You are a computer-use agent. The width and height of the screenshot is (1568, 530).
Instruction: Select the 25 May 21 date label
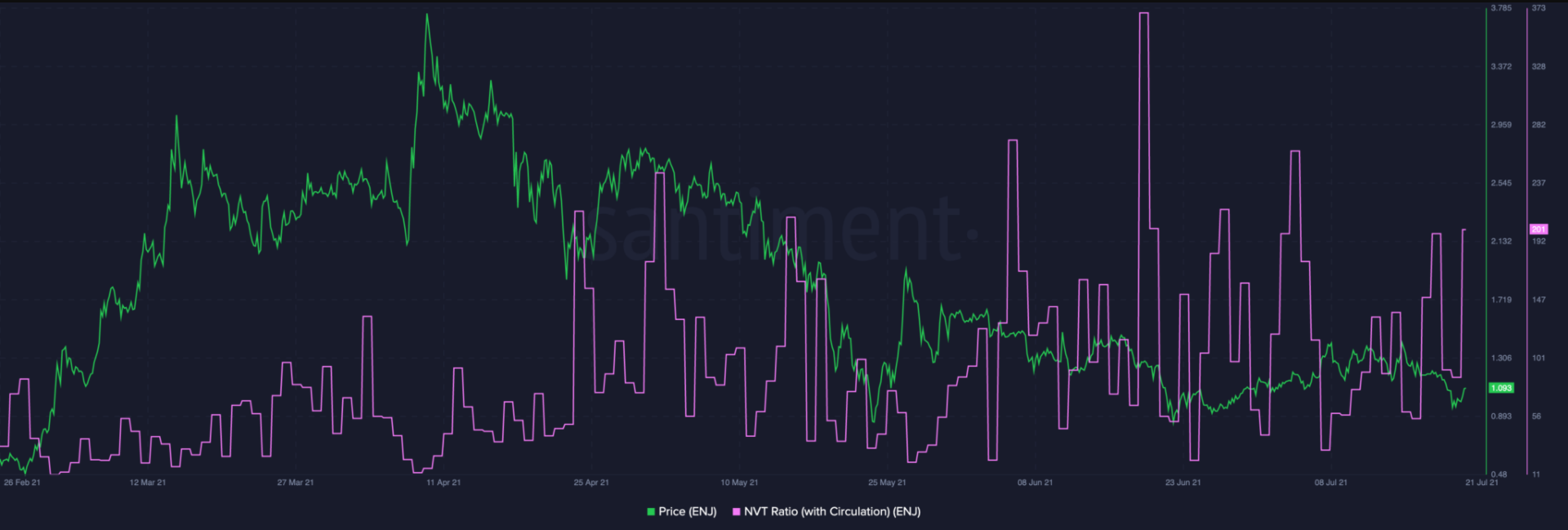click(x=887, y=483)
